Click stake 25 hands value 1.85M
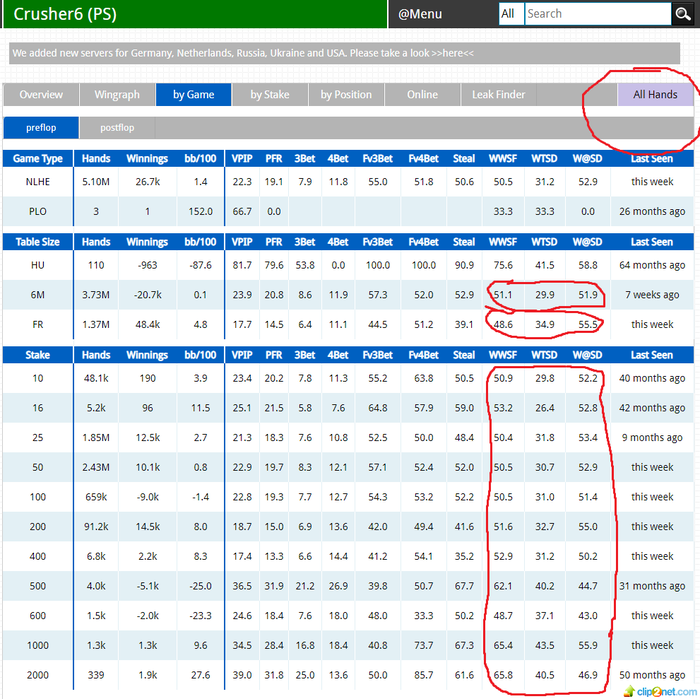This screenshot has height=699, width=700. [x=96, y=437]
